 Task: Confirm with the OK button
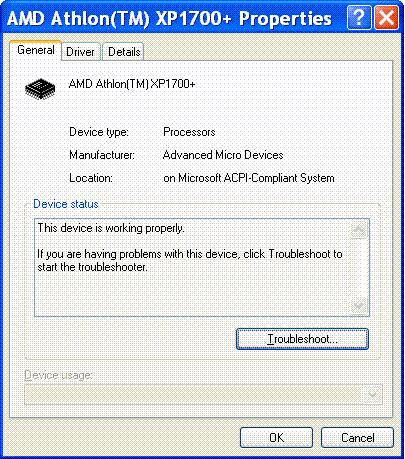(x=276, y=437)
